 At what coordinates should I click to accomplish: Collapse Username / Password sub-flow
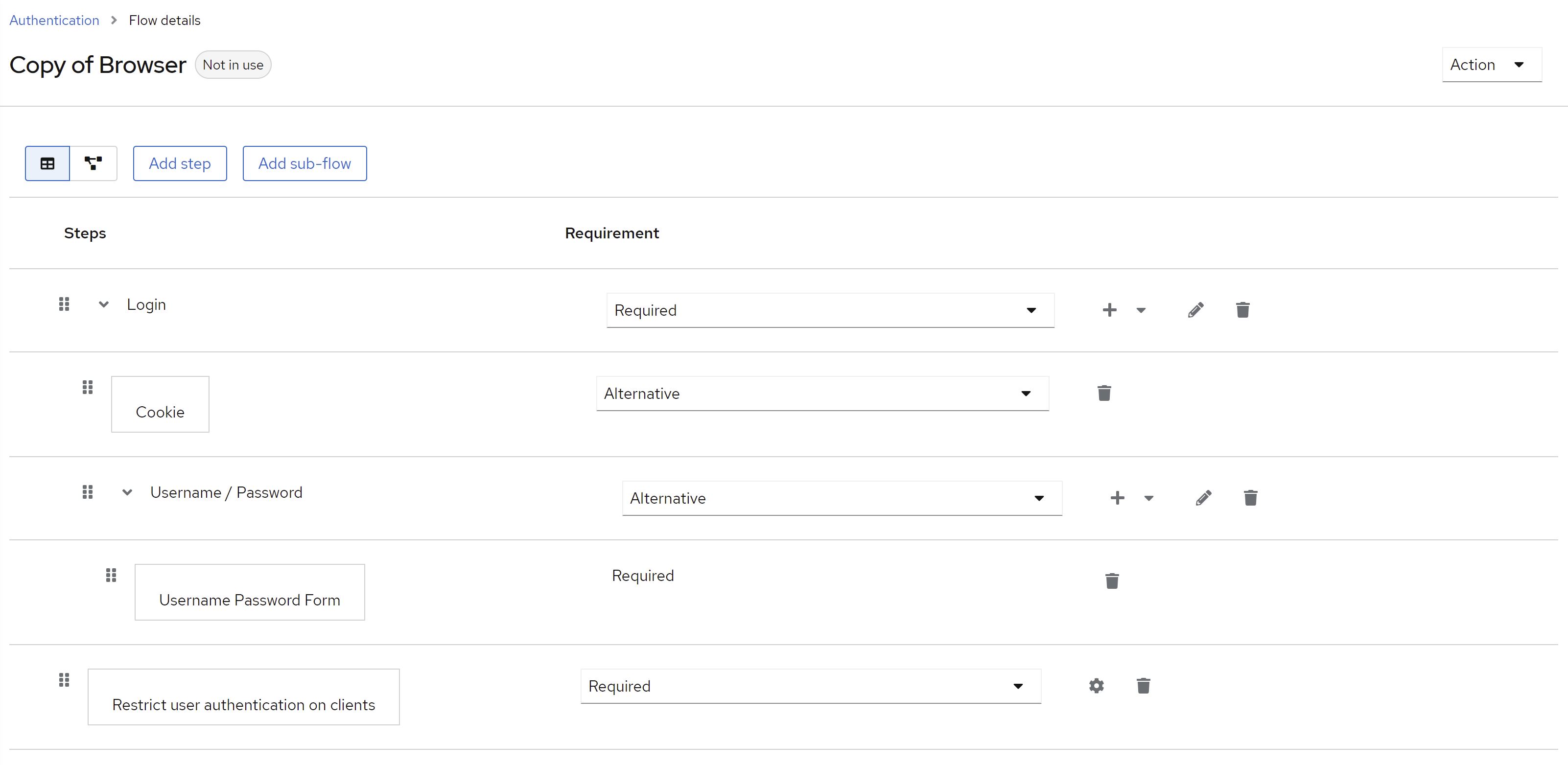127,492
